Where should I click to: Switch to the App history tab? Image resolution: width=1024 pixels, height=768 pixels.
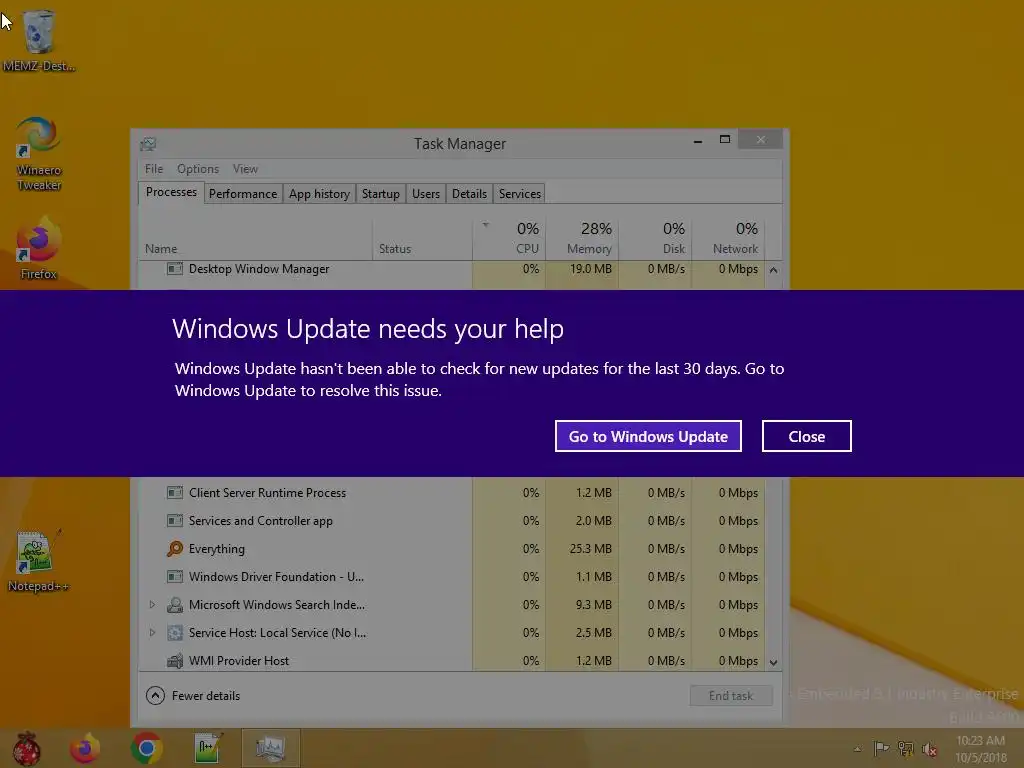(319, 194)
